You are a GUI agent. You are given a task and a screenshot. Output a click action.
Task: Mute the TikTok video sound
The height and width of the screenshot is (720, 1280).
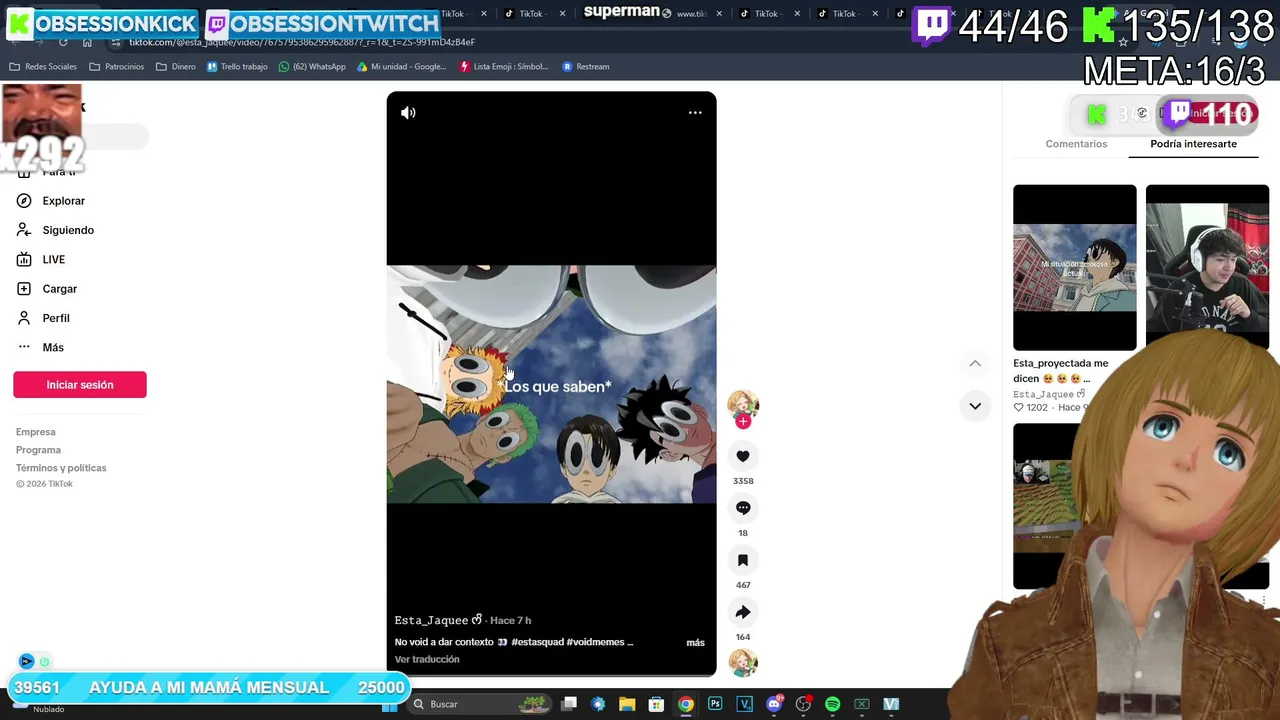tap(408, 113)
